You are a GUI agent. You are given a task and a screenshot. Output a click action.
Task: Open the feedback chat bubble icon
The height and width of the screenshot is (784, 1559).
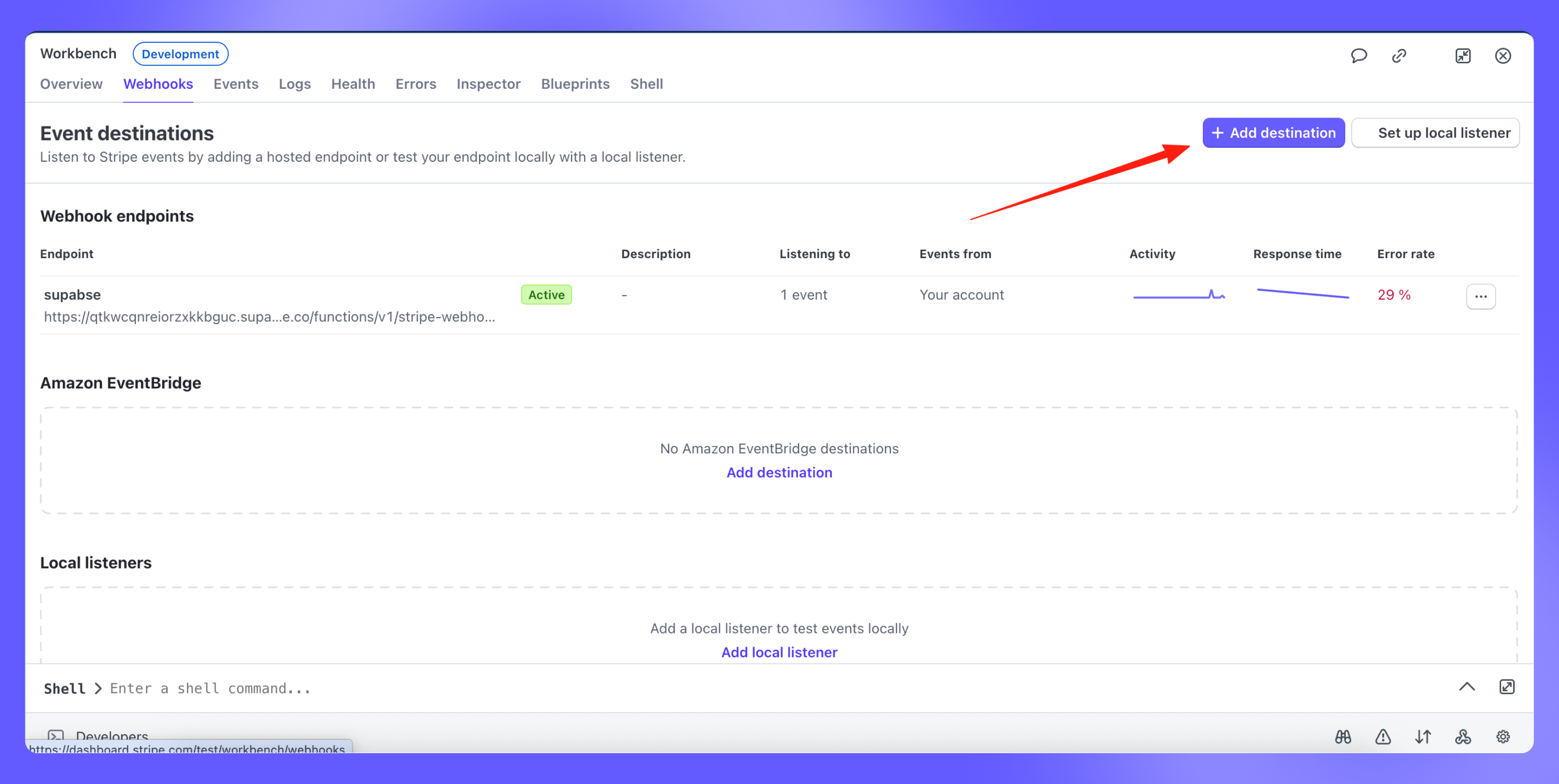pyautogui.click(x=1359, y=56)
